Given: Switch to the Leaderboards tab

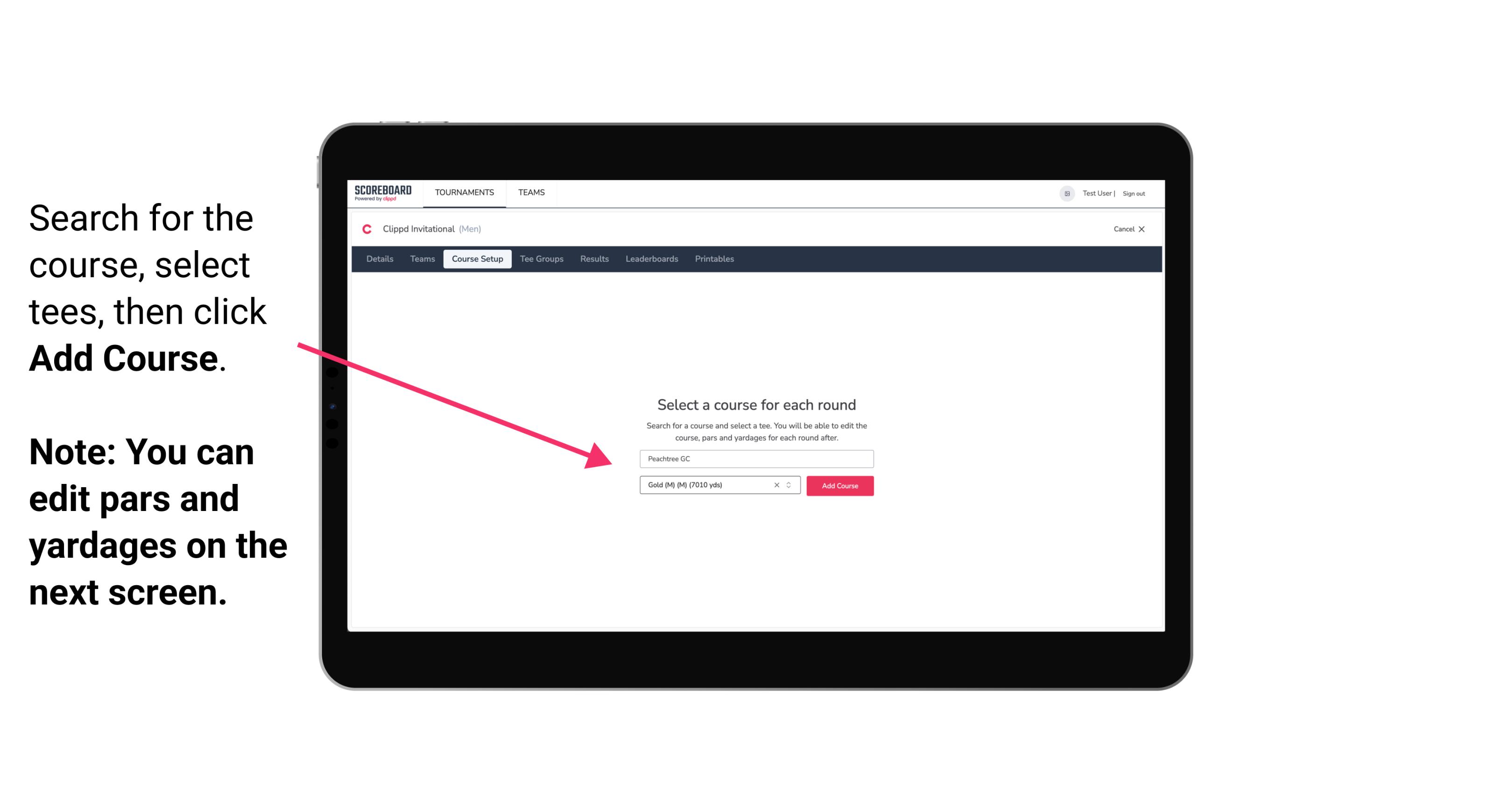Looking at the screenshot, I should (x=651, y=259).
